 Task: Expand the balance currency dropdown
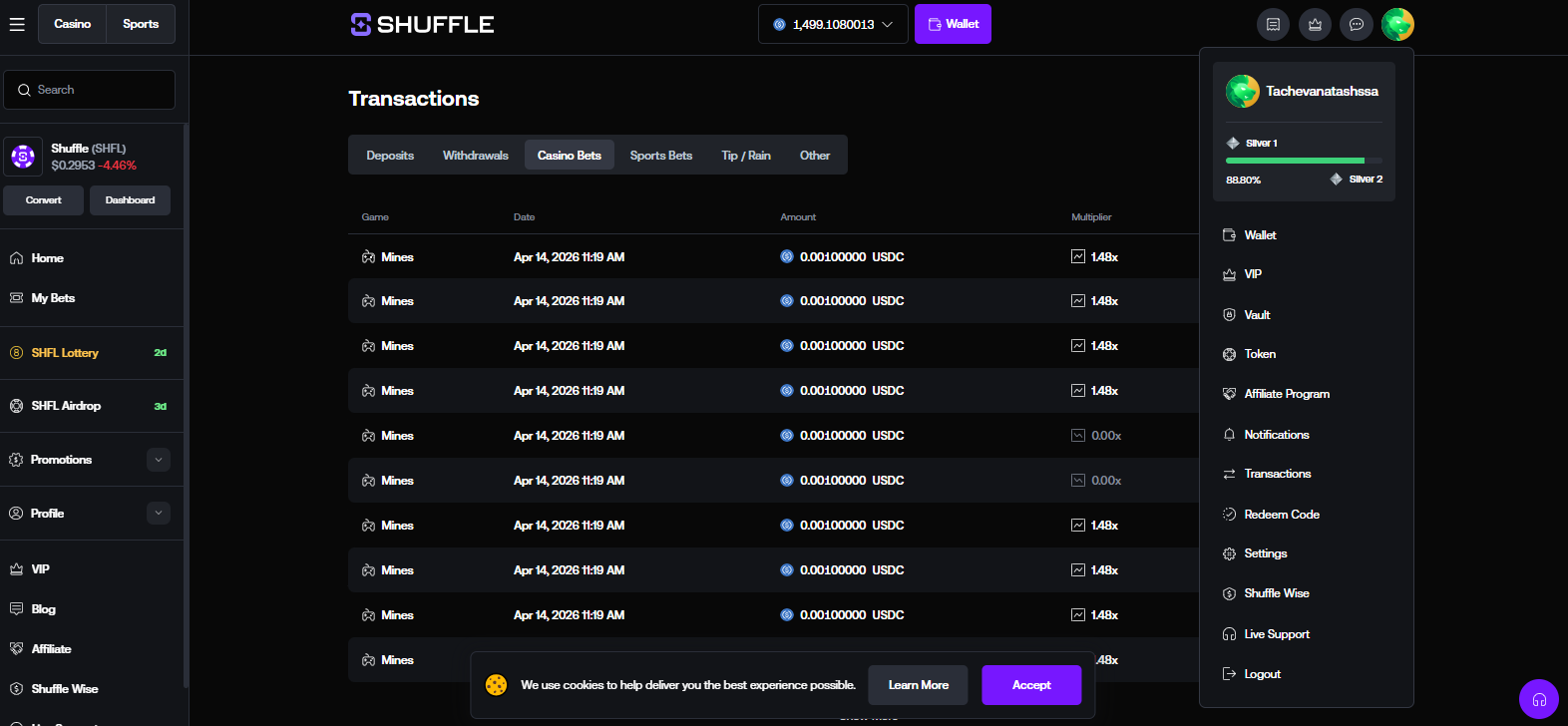(x=833, y=24)
